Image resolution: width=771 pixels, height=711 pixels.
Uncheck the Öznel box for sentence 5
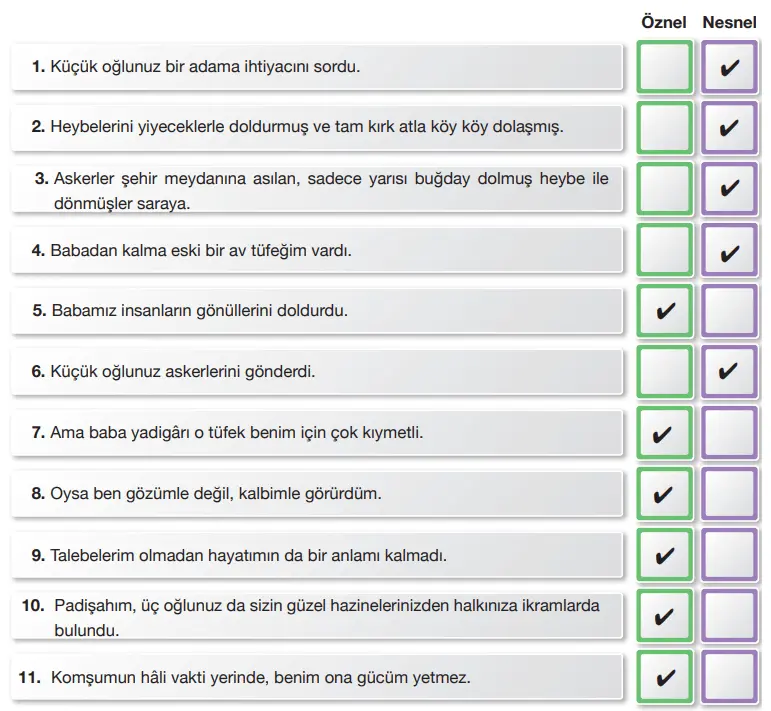(x=664, y=311)
